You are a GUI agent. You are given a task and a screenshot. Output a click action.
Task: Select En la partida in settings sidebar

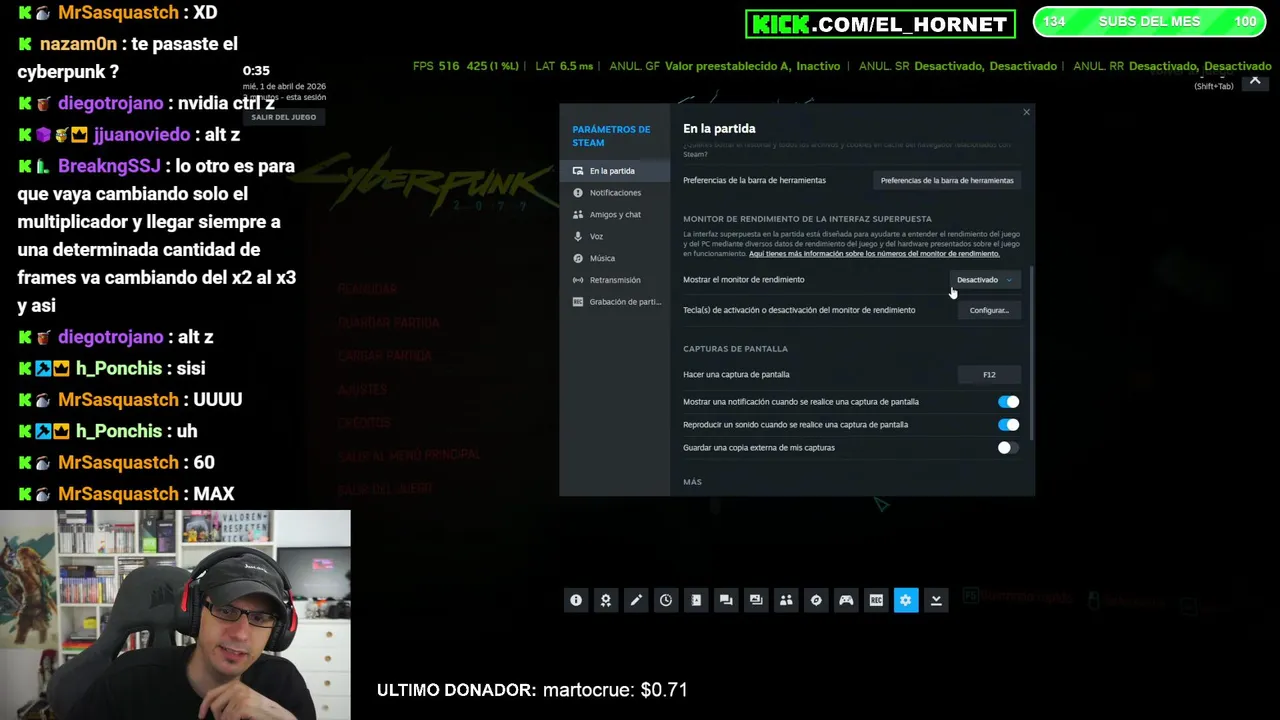[x=614, y=171]
